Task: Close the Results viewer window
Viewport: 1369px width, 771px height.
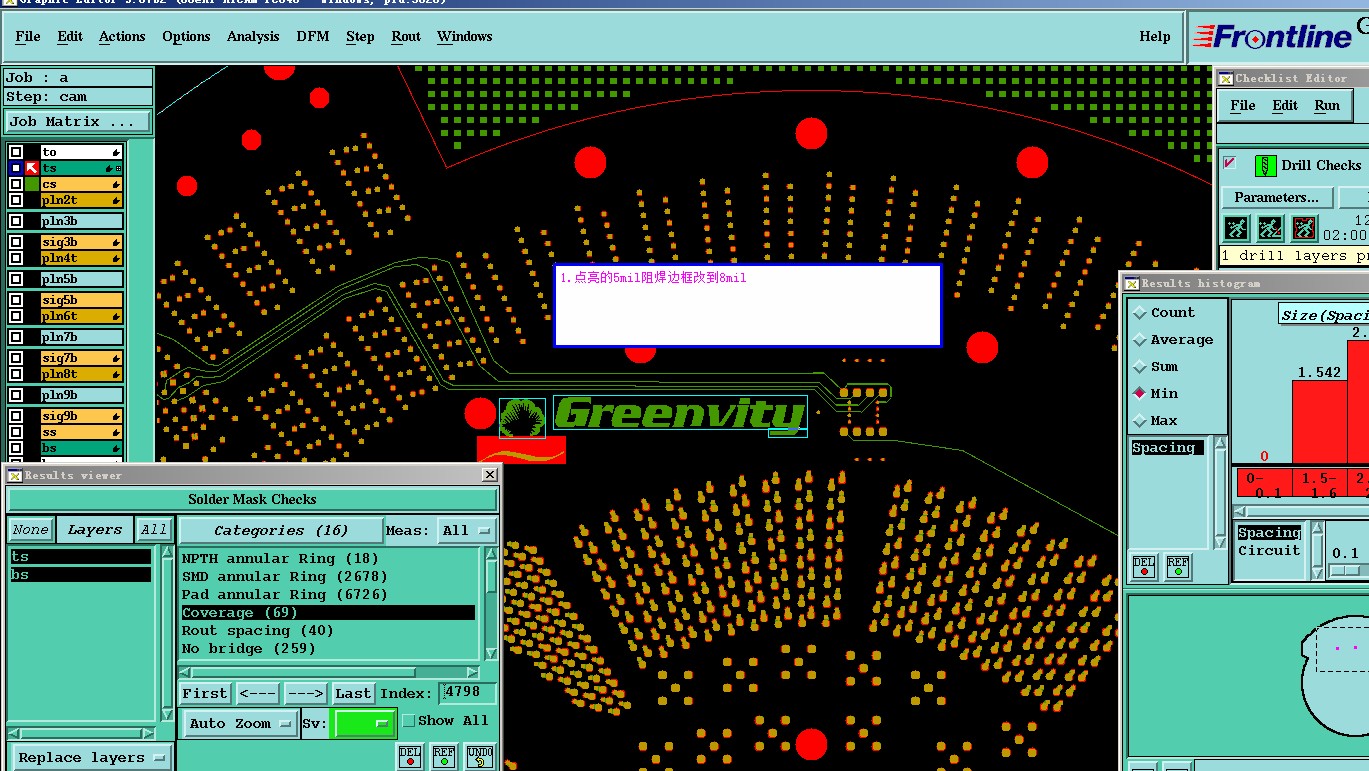Action: [x=489, y=475]
